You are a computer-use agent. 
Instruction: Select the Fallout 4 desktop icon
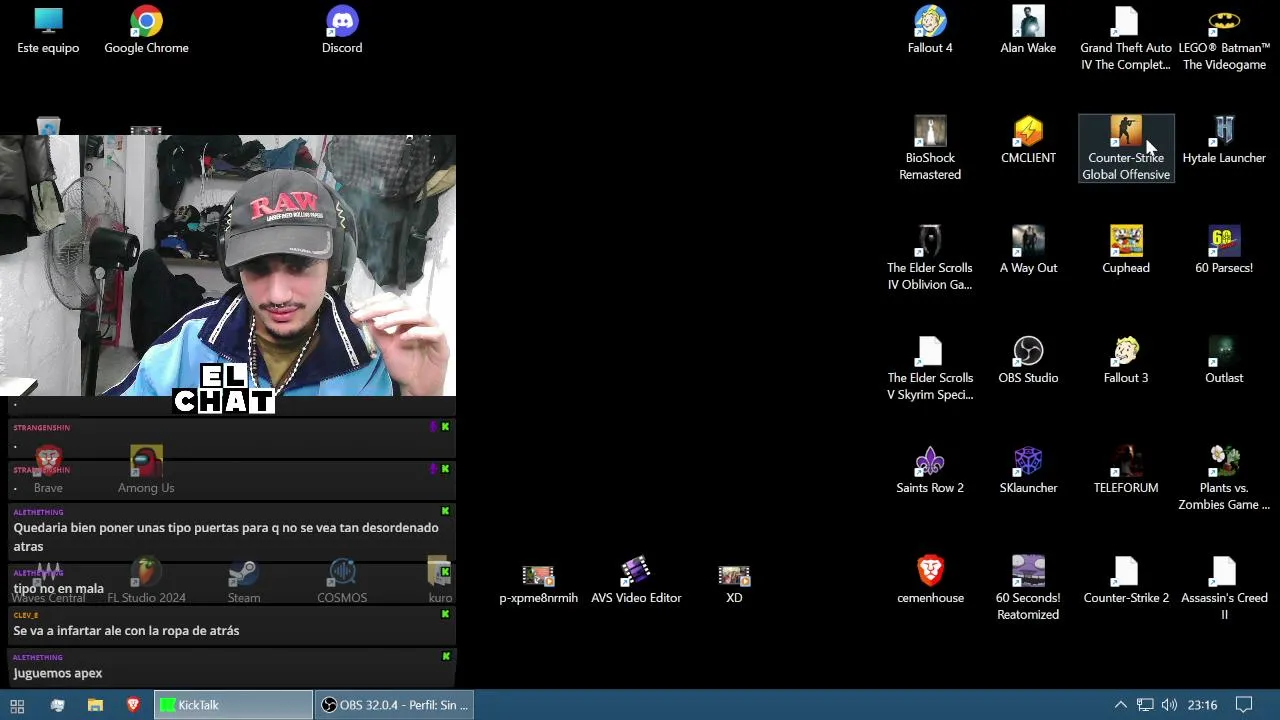(930, 31)
